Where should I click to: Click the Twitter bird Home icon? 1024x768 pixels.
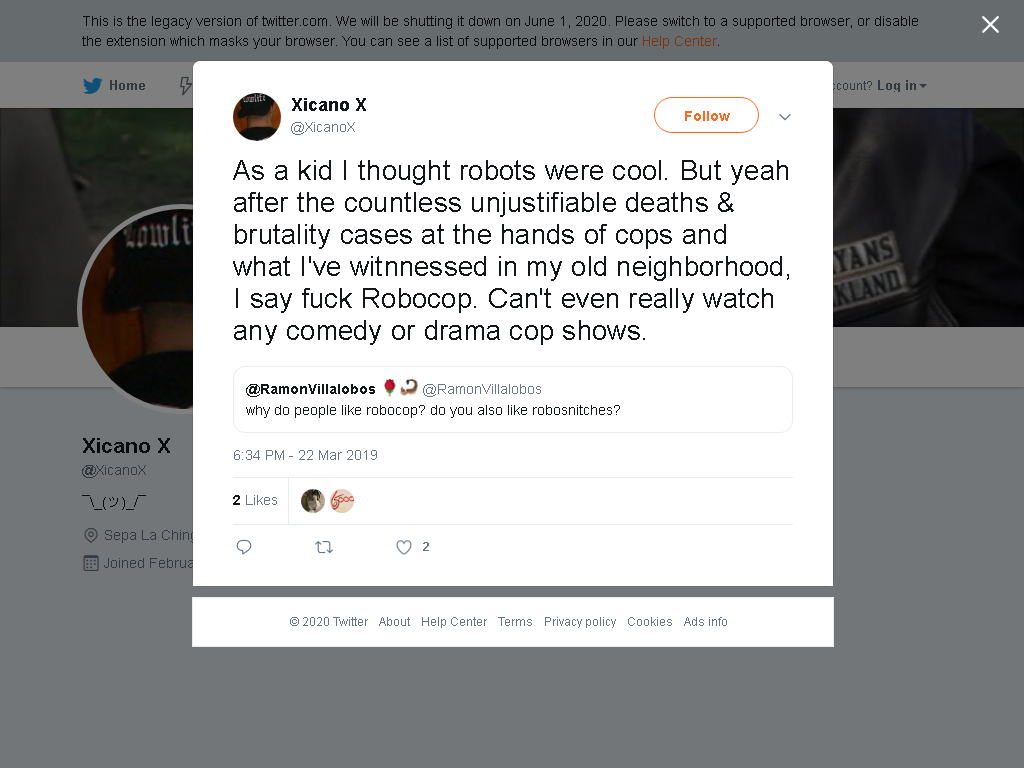coord(93,86)
